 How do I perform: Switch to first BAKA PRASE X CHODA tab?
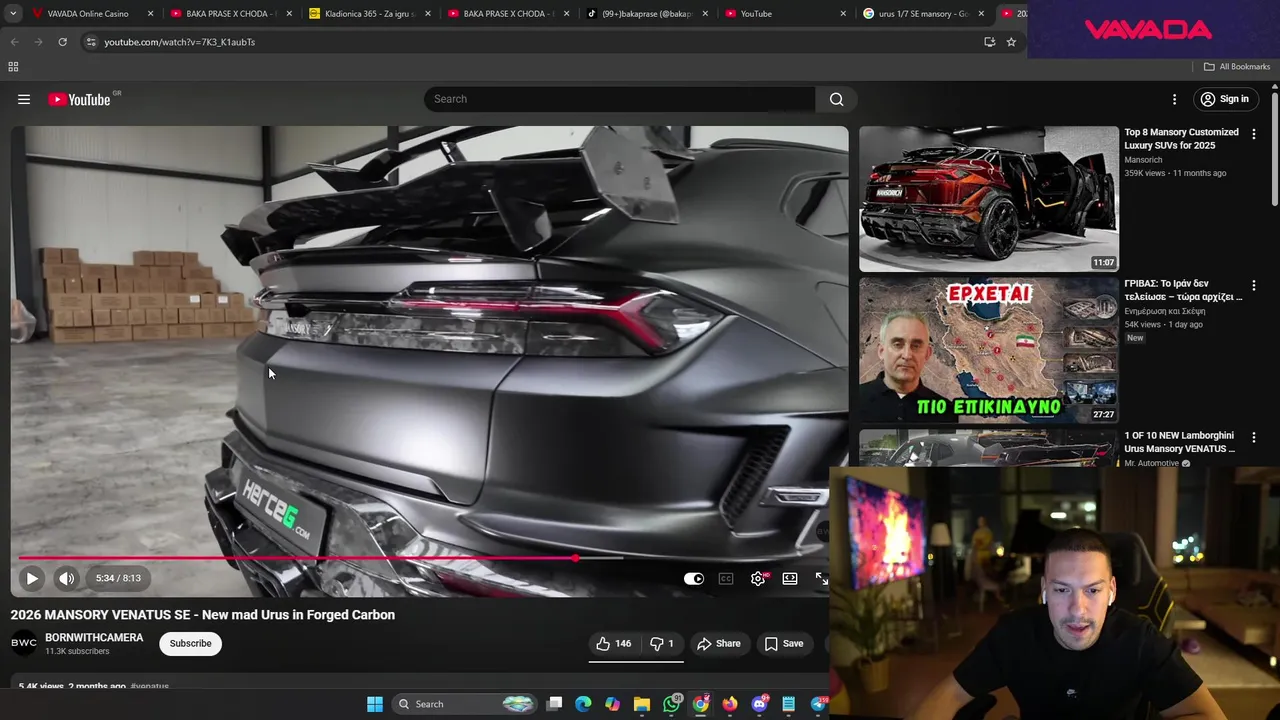click(230, 14)
